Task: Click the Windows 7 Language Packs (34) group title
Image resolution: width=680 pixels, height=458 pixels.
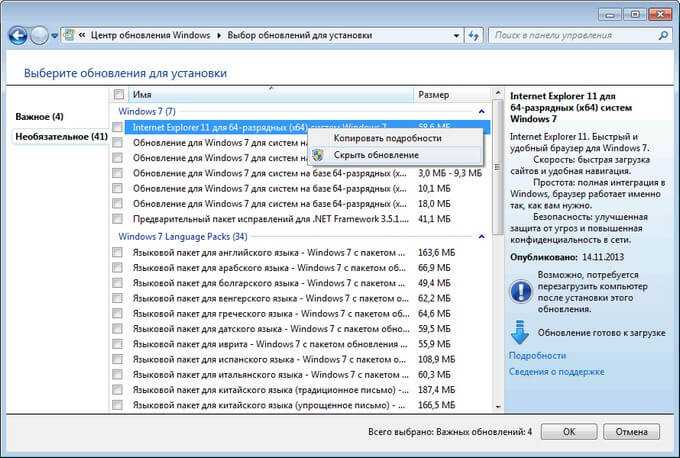Action: click(x=183, y=237)
